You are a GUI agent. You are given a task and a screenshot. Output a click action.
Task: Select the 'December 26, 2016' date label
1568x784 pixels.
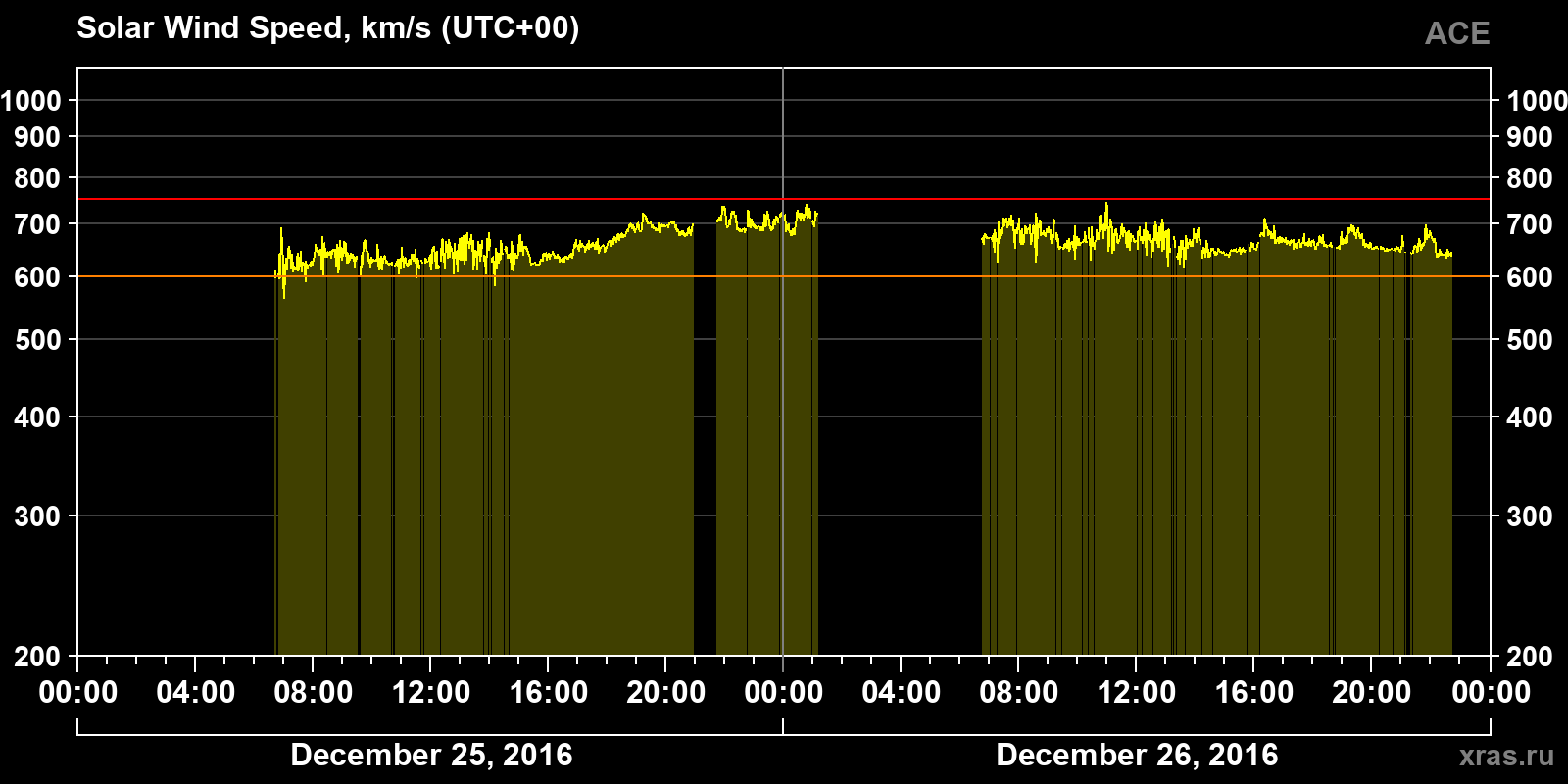[1137, 755]
